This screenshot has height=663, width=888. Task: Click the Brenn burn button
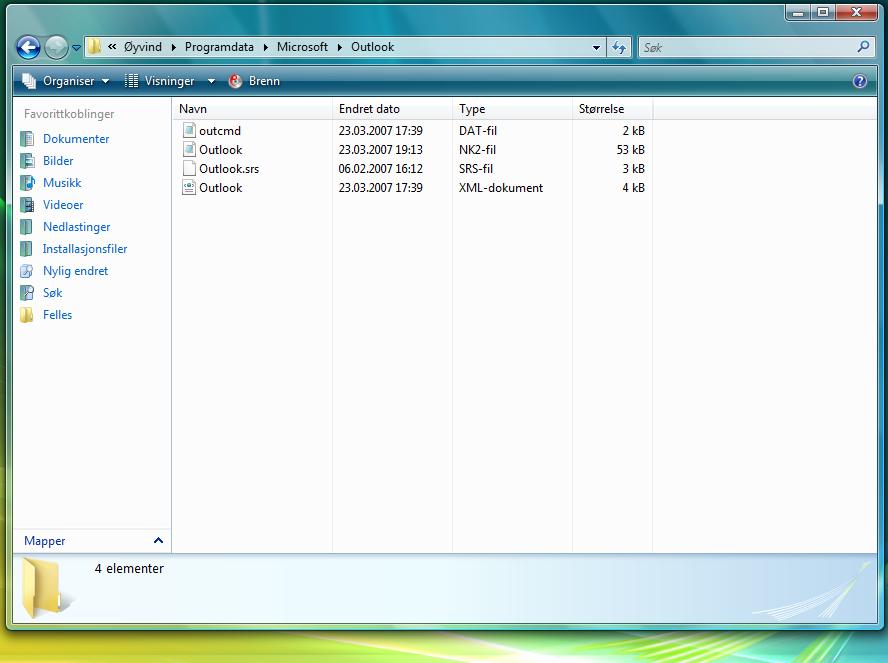pyautogui.click(x=254, y=81)
